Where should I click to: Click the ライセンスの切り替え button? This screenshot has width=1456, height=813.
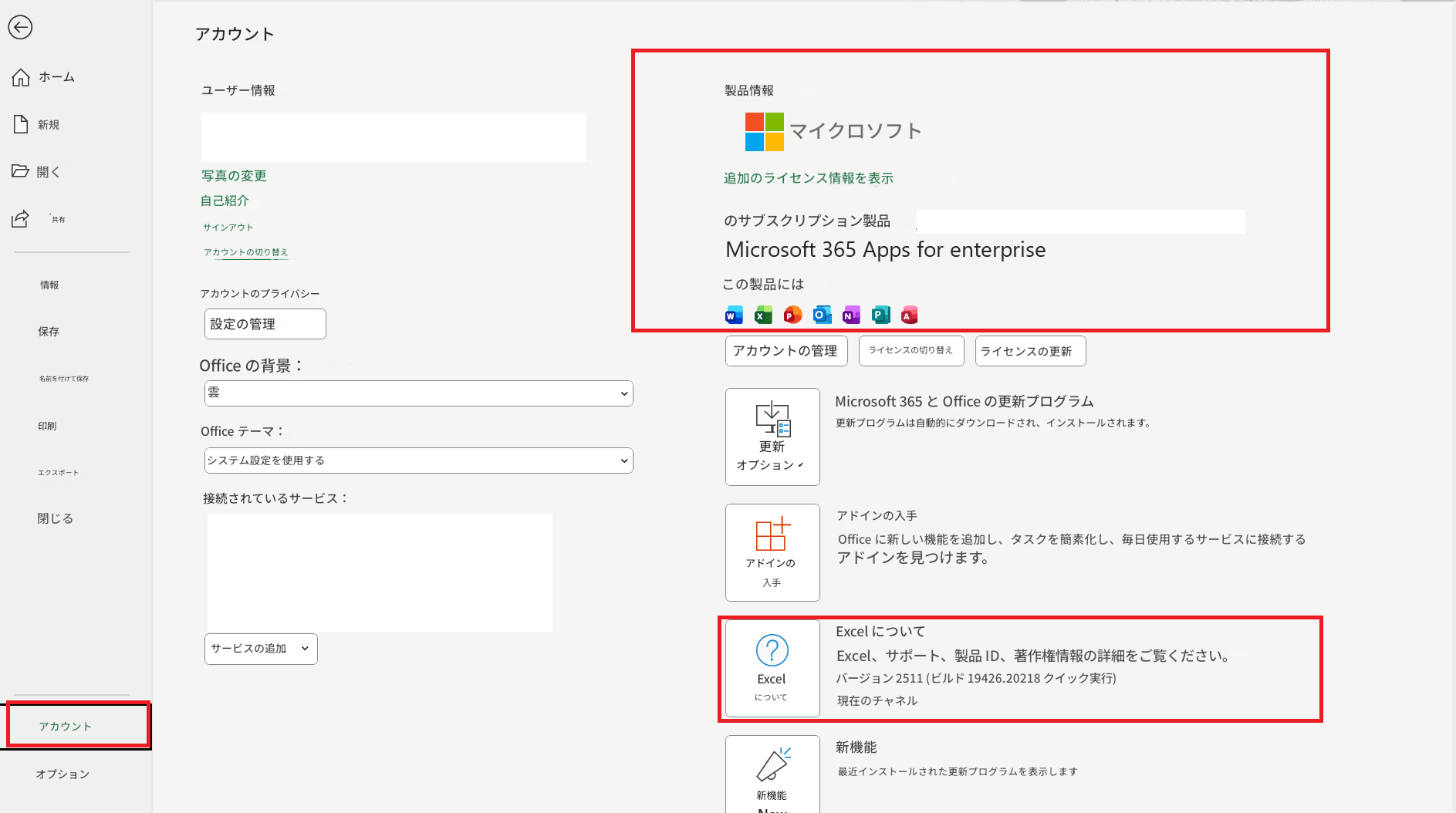coord(910,351)
